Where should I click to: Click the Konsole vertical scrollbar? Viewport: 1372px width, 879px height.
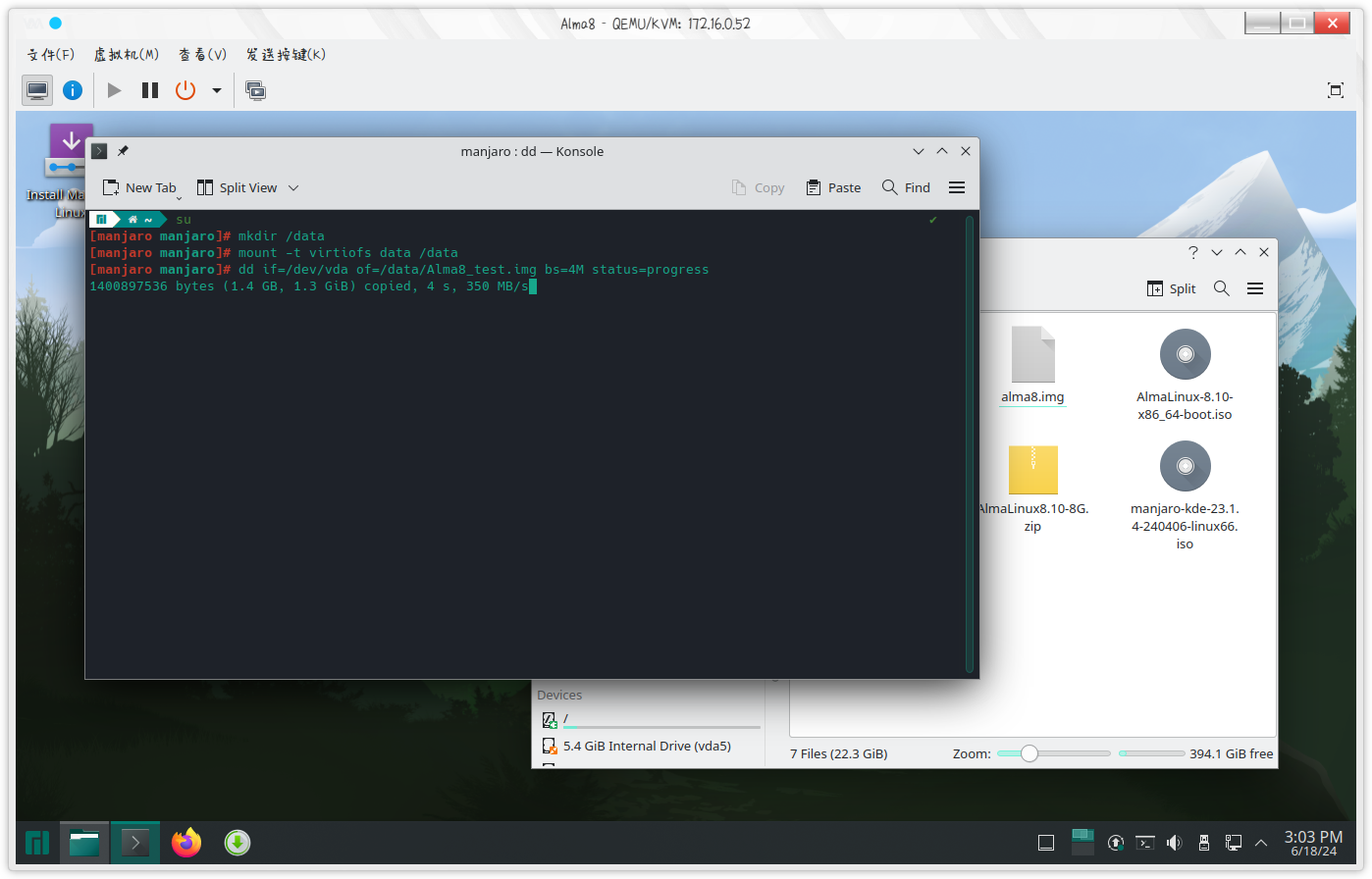pyautogui.click(x=970, y=443)
